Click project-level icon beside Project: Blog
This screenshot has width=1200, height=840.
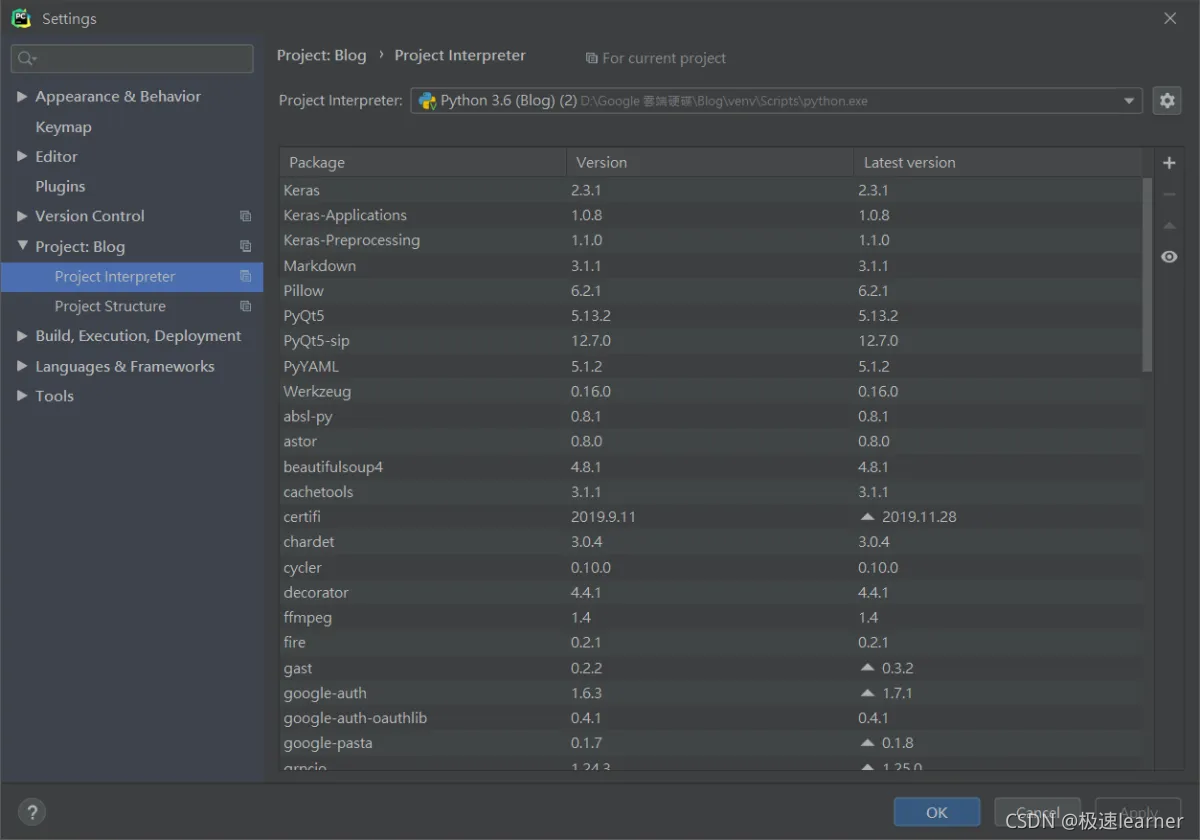tap(245, 246)
